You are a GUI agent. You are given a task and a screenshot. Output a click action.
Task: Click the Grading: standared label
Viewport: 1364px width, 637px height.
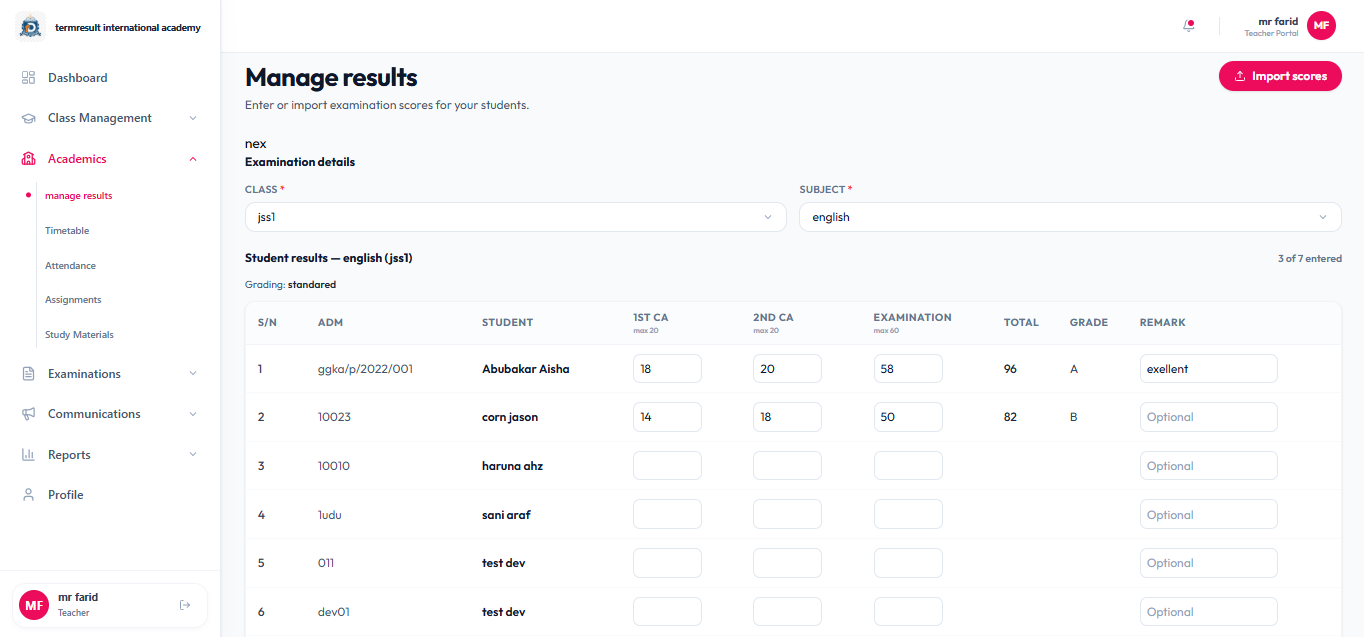coord(290,285)
